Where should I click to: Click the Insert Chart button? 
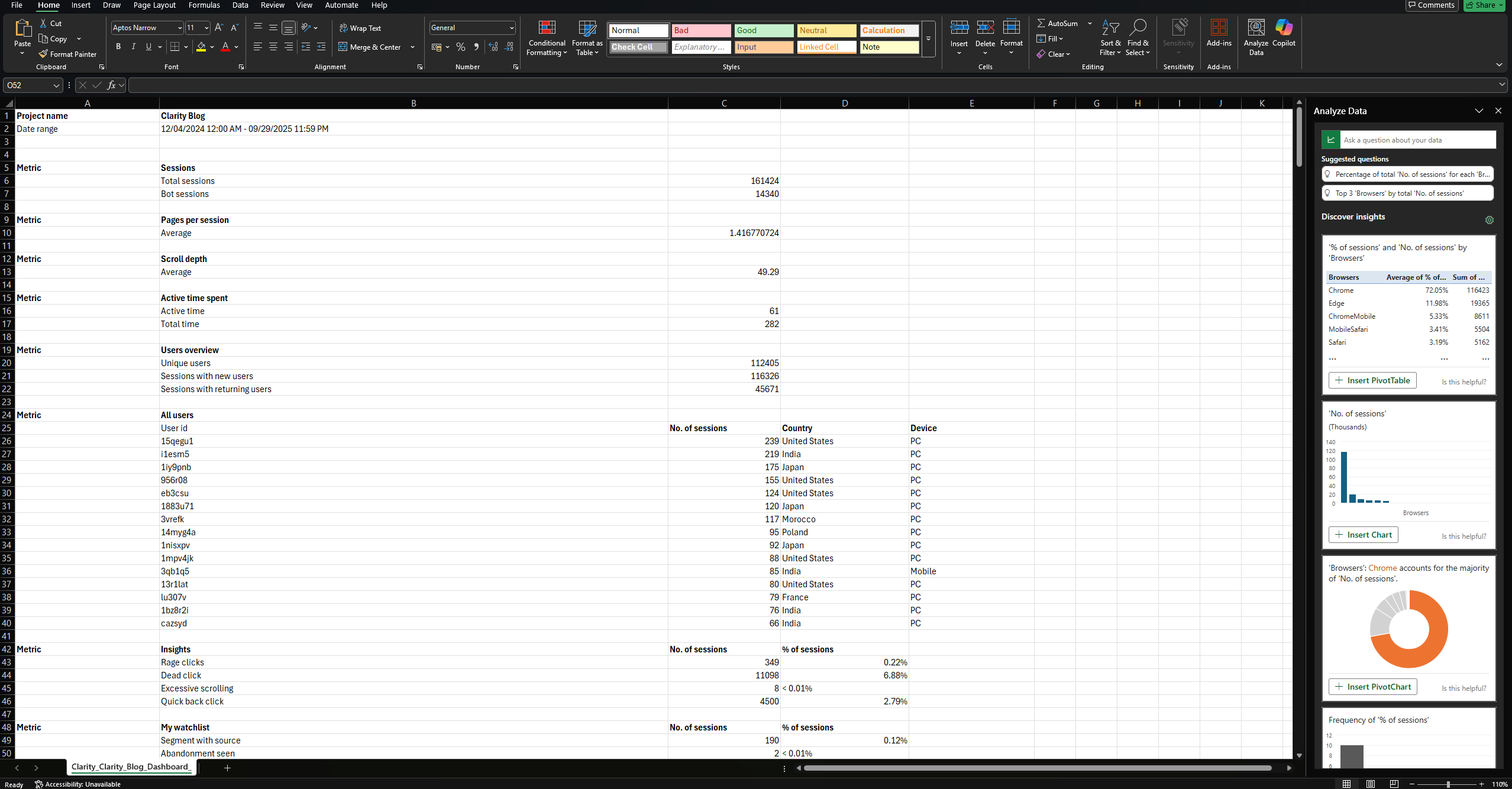tap(1363, 535)
